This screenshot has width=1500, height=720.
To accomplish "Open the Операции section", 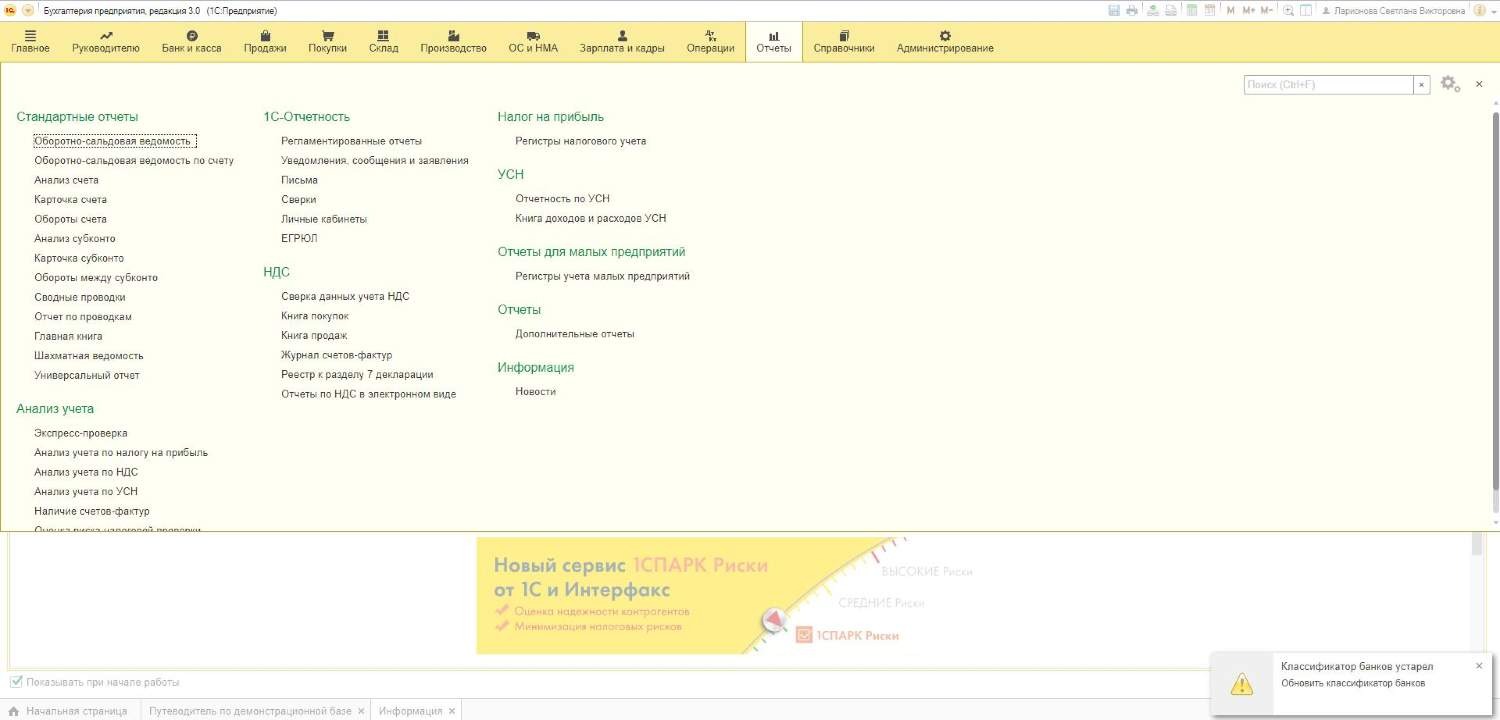I will click(x=711, y=42).
